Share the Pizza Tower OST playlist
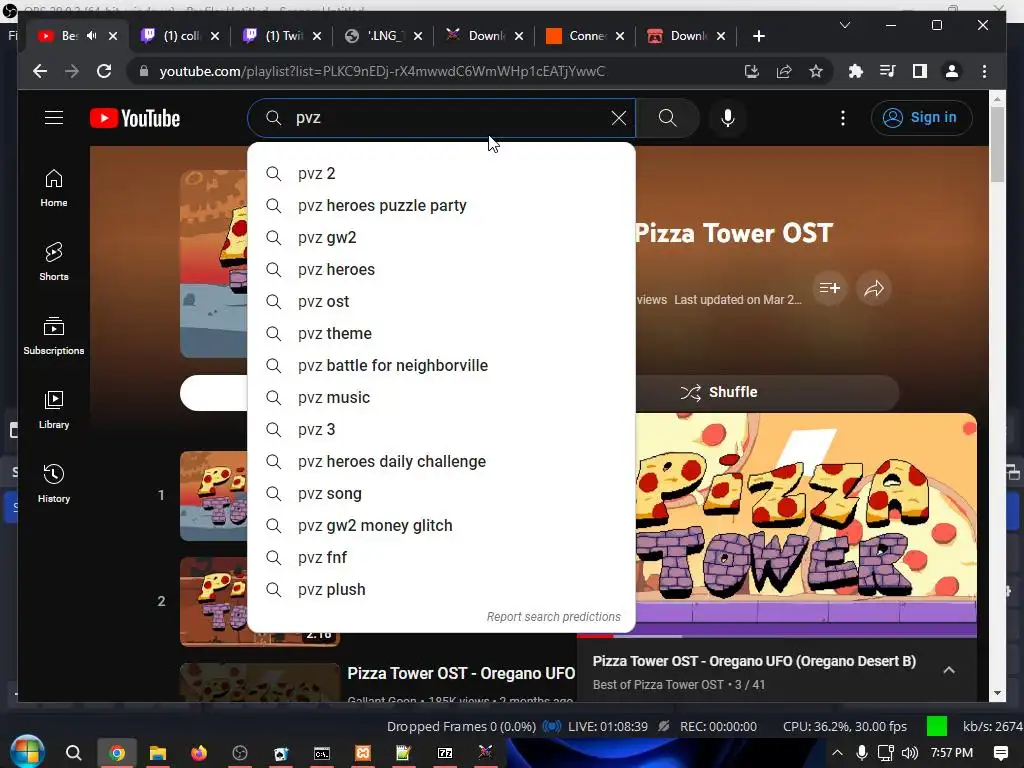The width and height of the screenshot is (1024, 768). point(874,288)
